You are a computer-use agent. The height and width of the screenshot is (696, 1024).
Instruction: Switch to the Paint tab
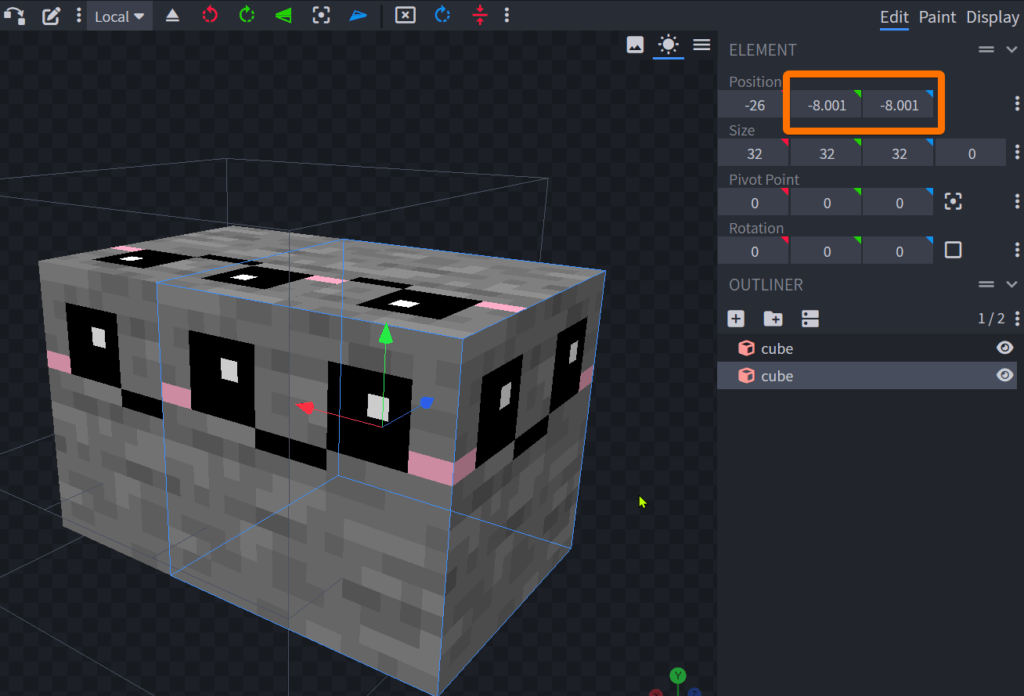click(x=937, y=17)
